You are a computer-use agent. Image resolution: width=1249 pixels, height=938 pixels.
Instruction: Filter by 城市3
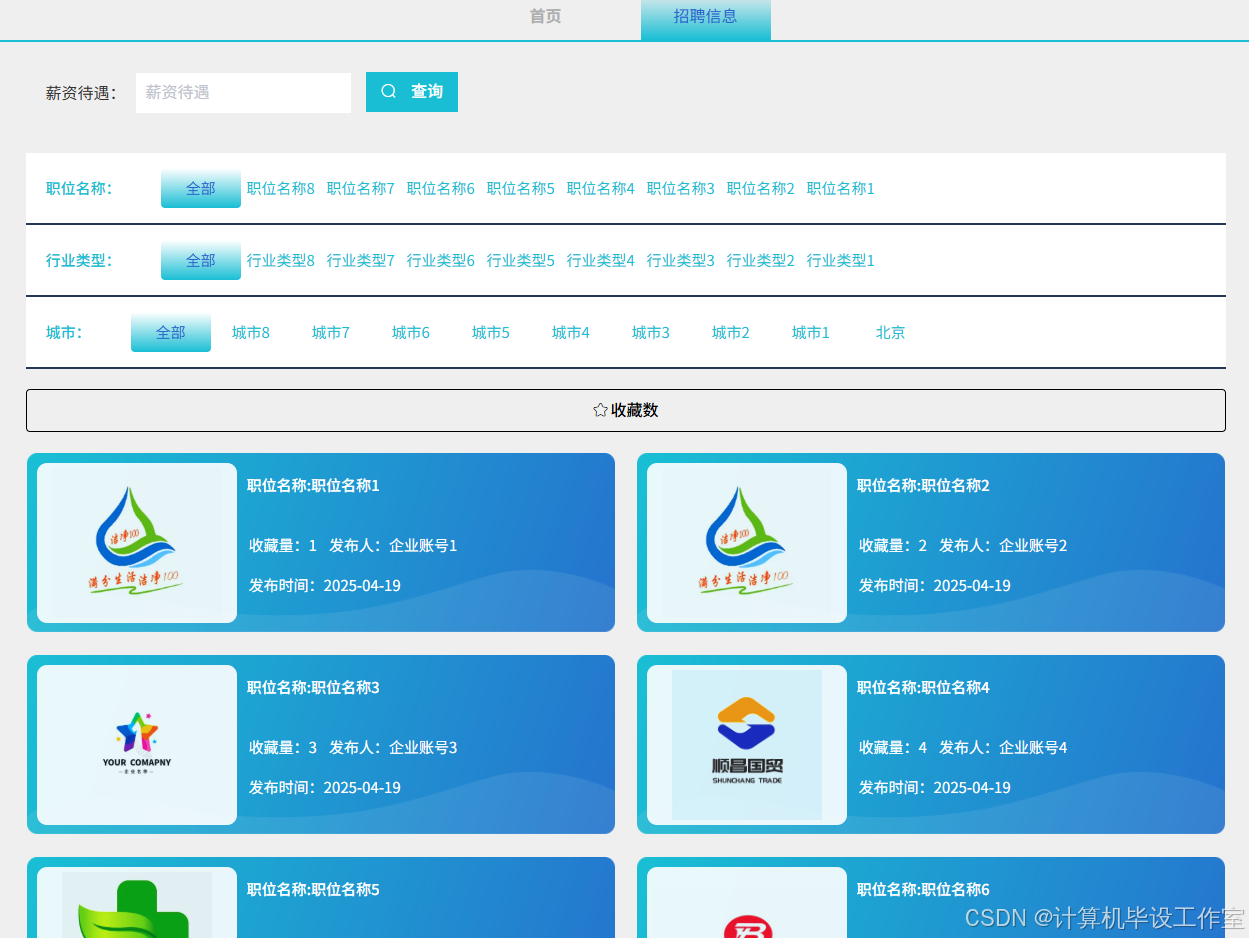point(651,332)
